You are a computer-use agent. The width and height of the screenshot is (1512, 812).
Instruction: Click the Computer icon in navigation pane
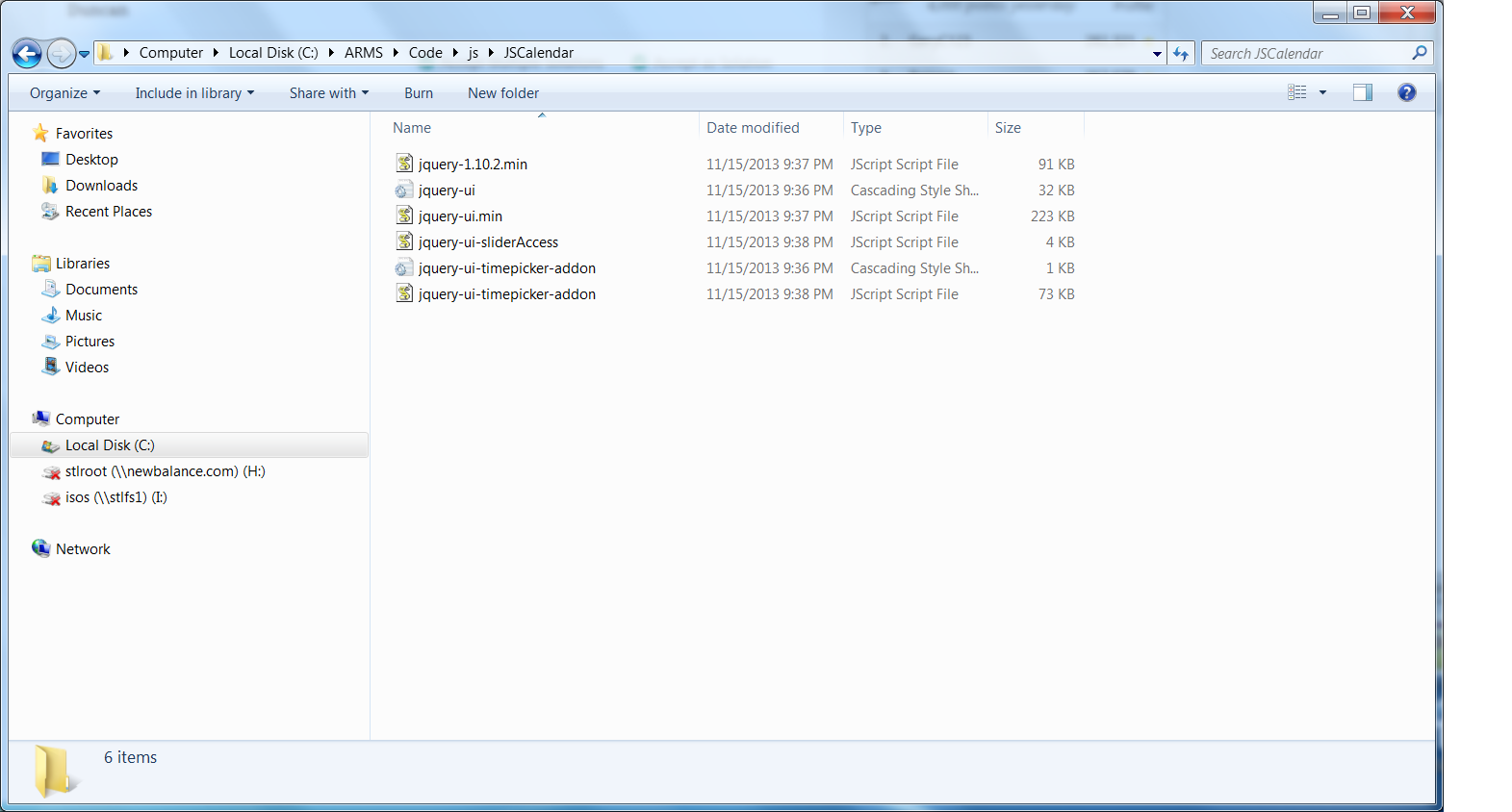(40, 419)
